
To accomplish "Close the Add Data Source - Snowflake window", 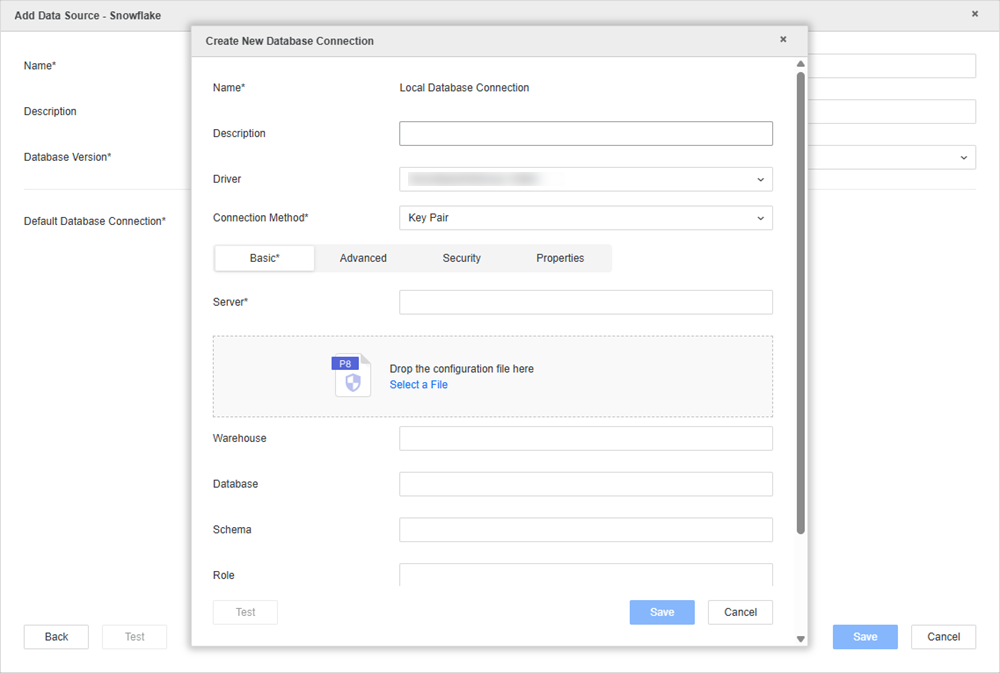I will tap(974, 14).
